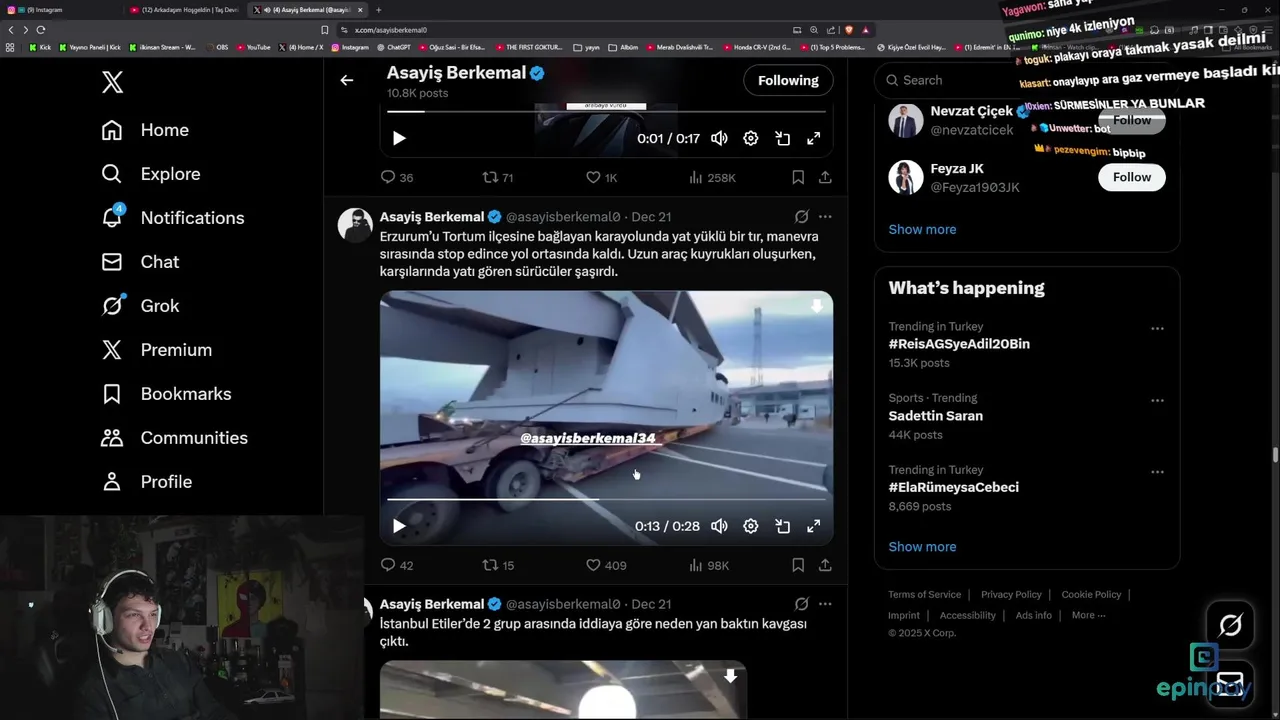The width and height of the screenshot is (1280, 720).
Task: Follow Feyza JK
Action: 1132,177
